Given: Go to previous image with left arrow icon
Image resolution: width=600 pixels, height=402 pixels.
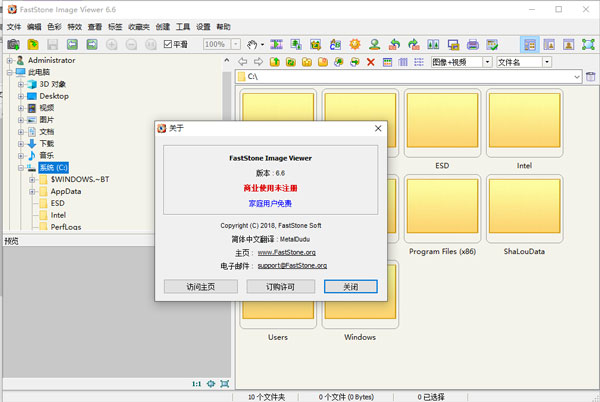Looking at the screenshot, I should [x=72, y=45].
